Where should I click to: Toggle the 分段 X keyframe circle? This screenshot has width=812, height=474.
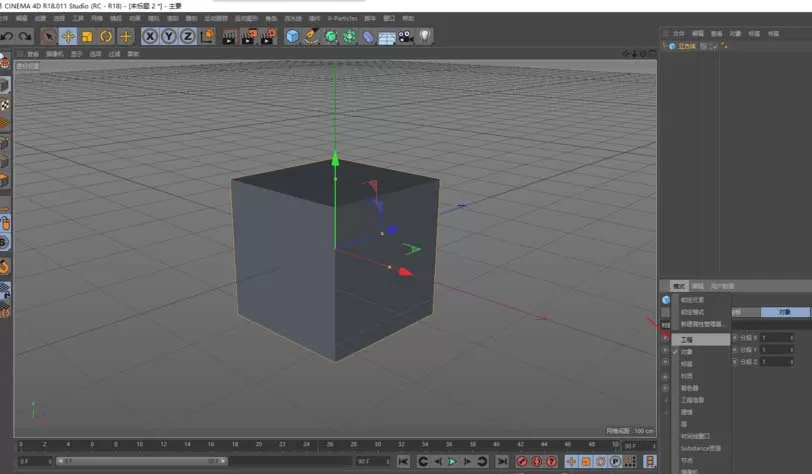coord(735,338)
